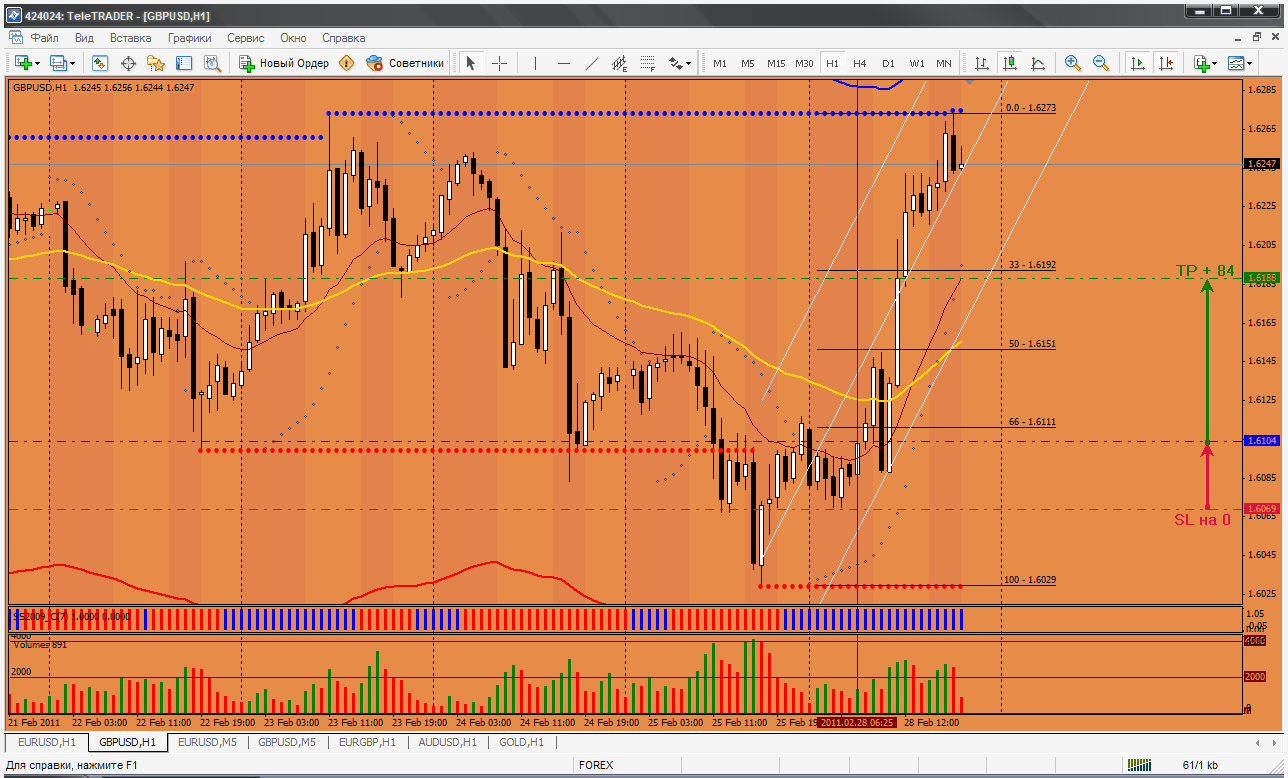Switch to GBPUSD,M5 chart tab
The width and height of the screenshot is (1288, 778).
tap(287, 742)
